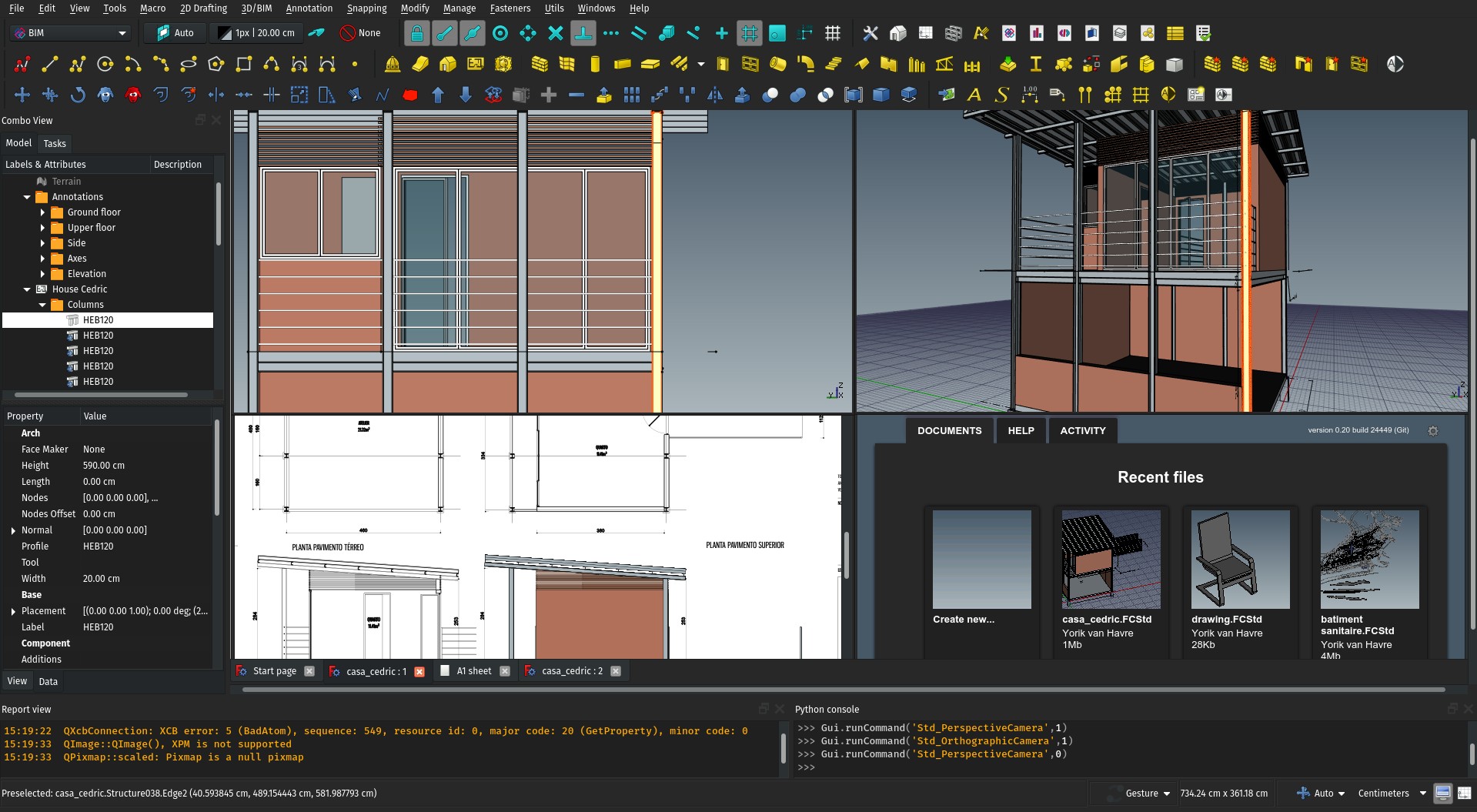Select the Draft Line tool
The width and height of the screenshot is (1477, 812).
click(x=50, y=65)
